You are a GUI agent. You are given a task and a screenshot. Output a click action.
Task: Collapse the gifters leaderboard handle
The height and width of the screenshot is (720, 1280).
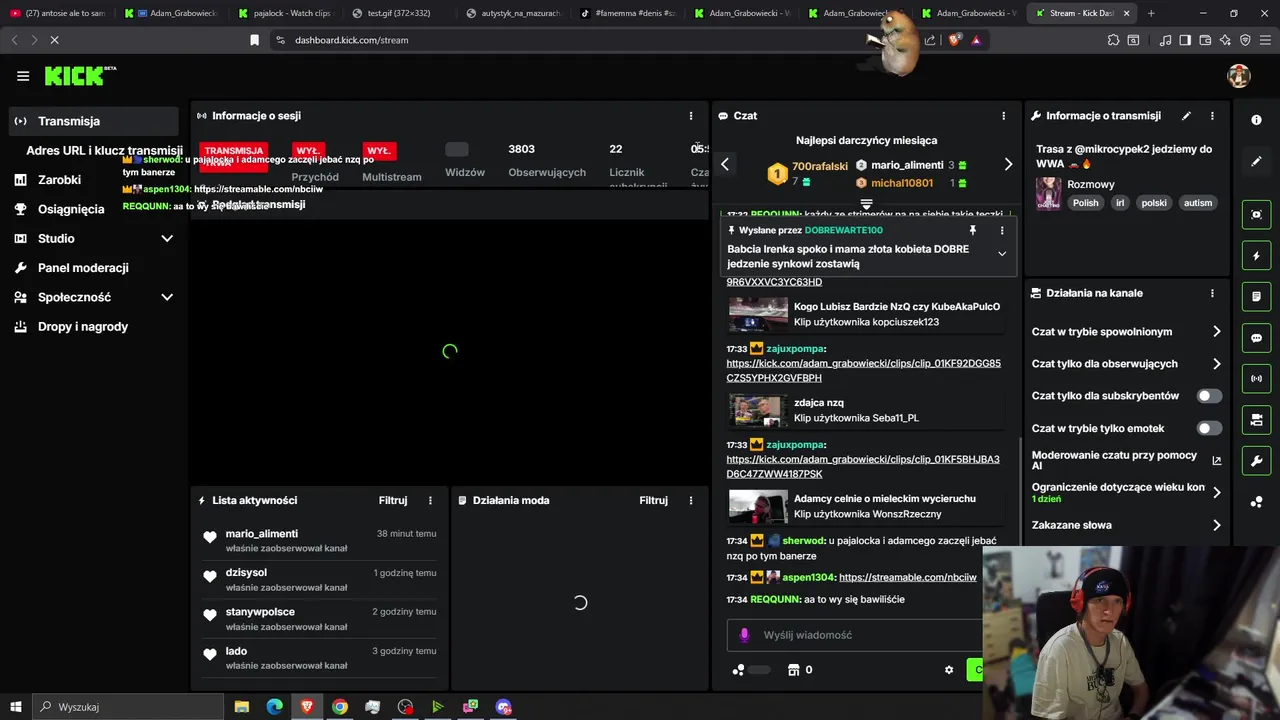pos(866,204)
